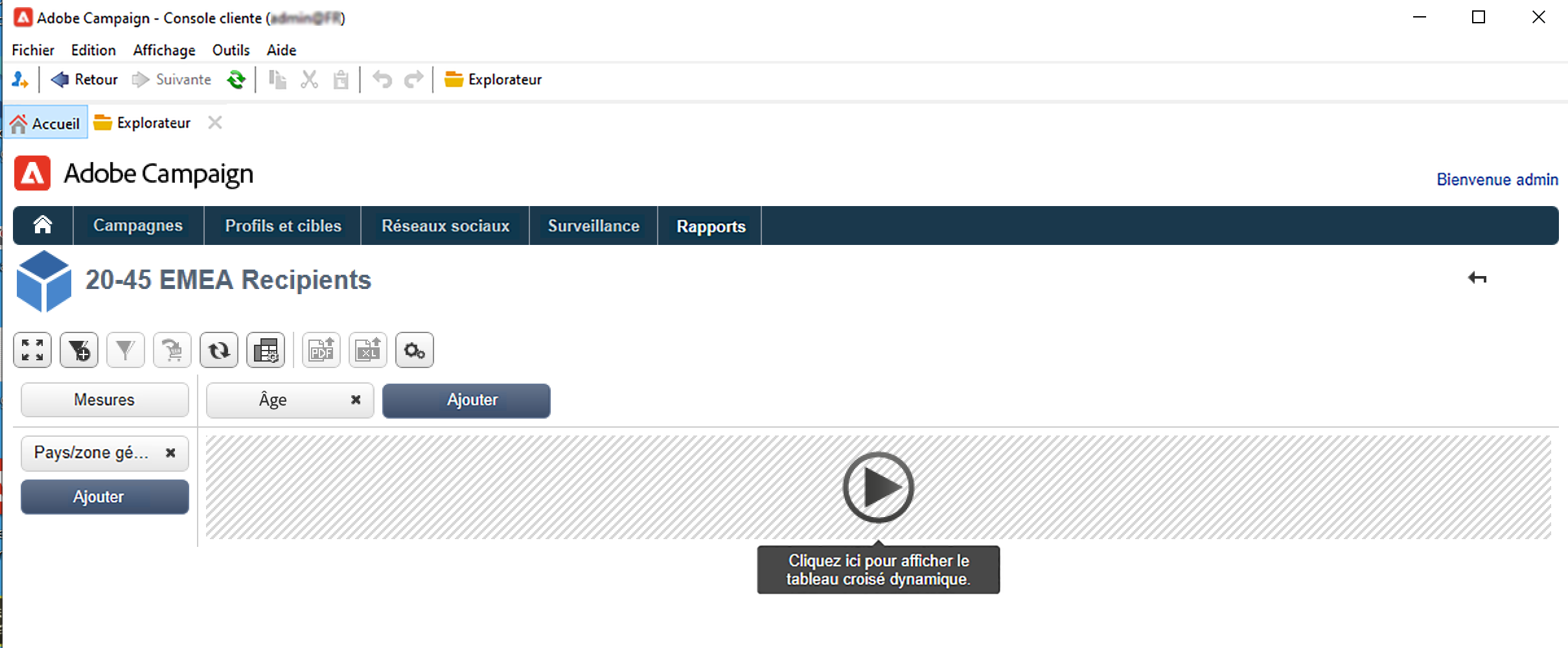Click the Mesures button
This screenshot has width=1568, height=648.
point(105,400)
